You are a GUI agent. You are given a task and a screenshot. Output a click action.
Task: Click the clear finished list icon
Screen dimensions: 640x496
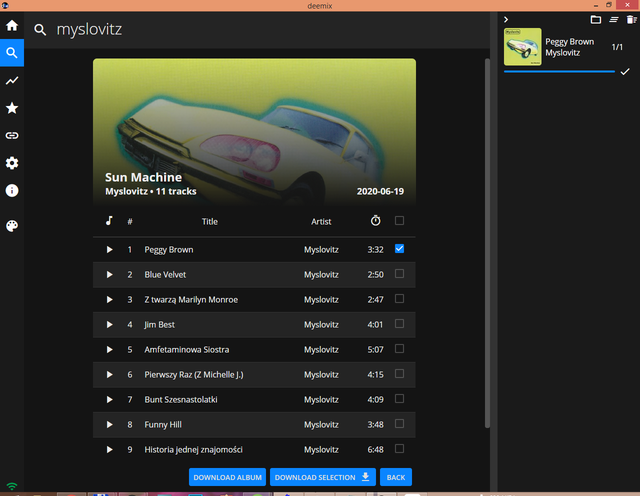tap(613, 20)
